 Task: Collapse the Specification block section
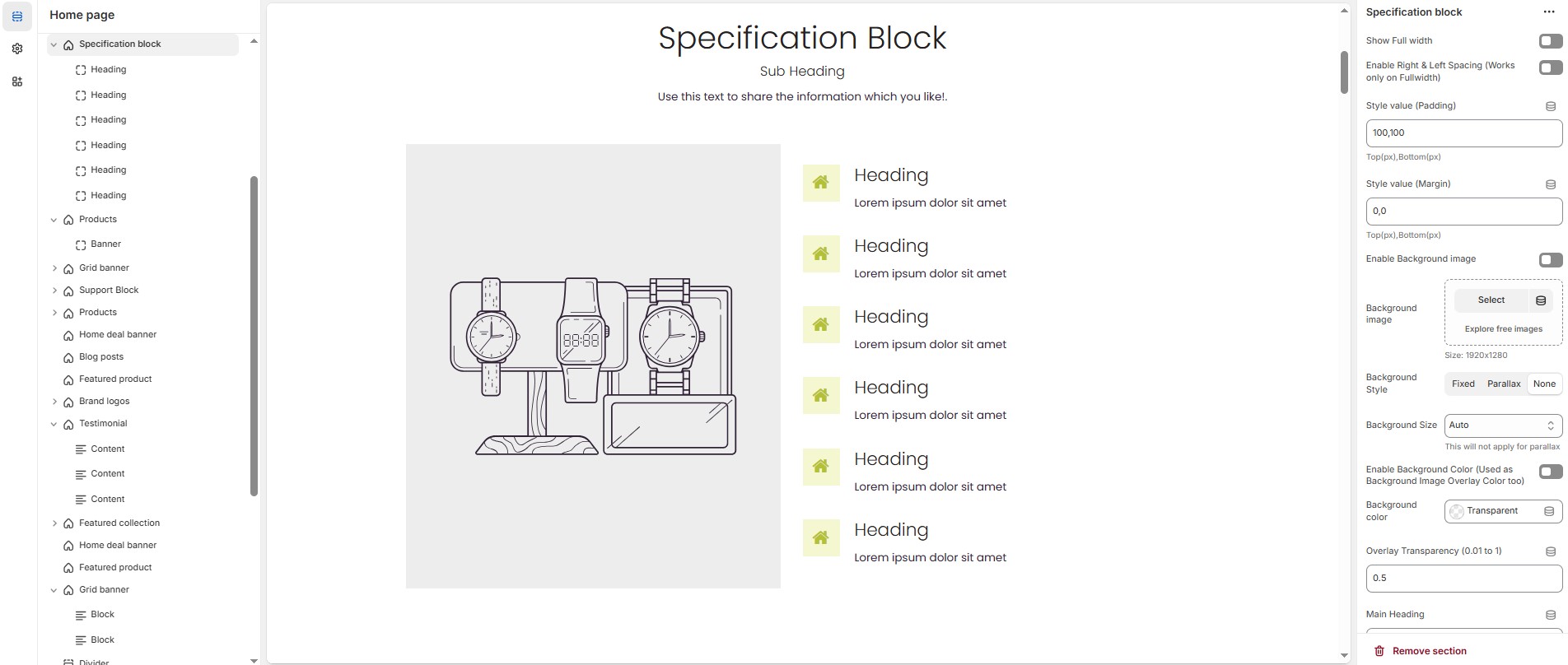[x=54, y=44]
